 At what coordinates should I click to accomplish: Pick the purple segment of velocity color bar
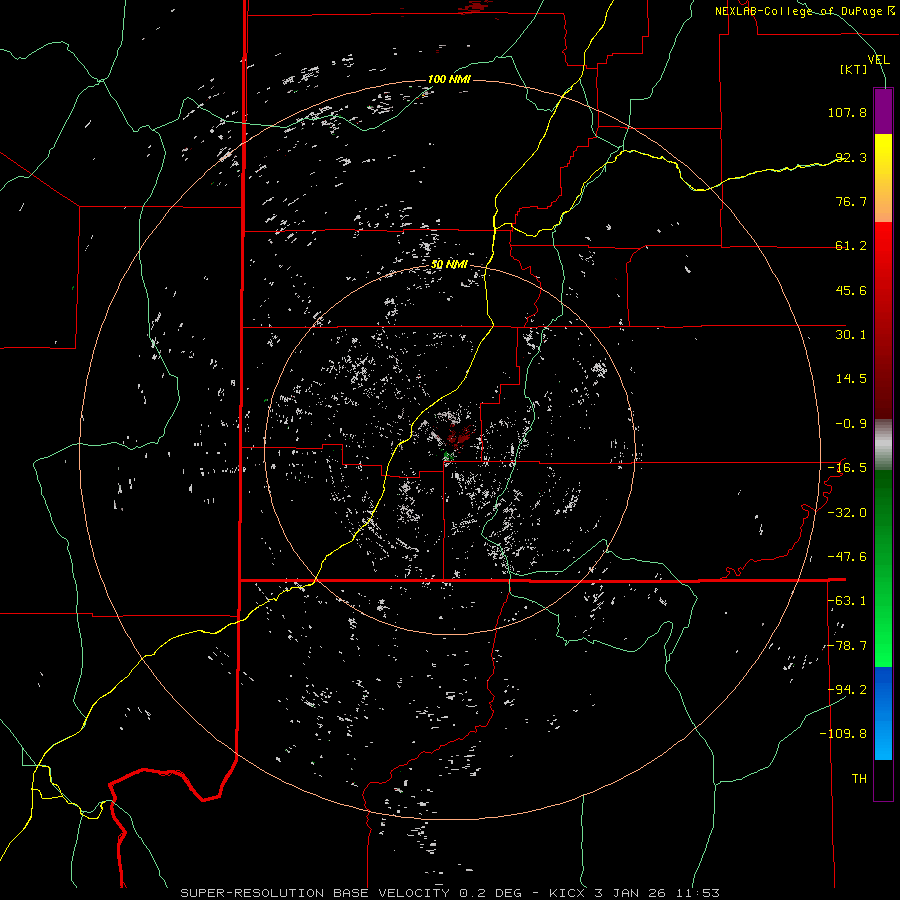883,111
